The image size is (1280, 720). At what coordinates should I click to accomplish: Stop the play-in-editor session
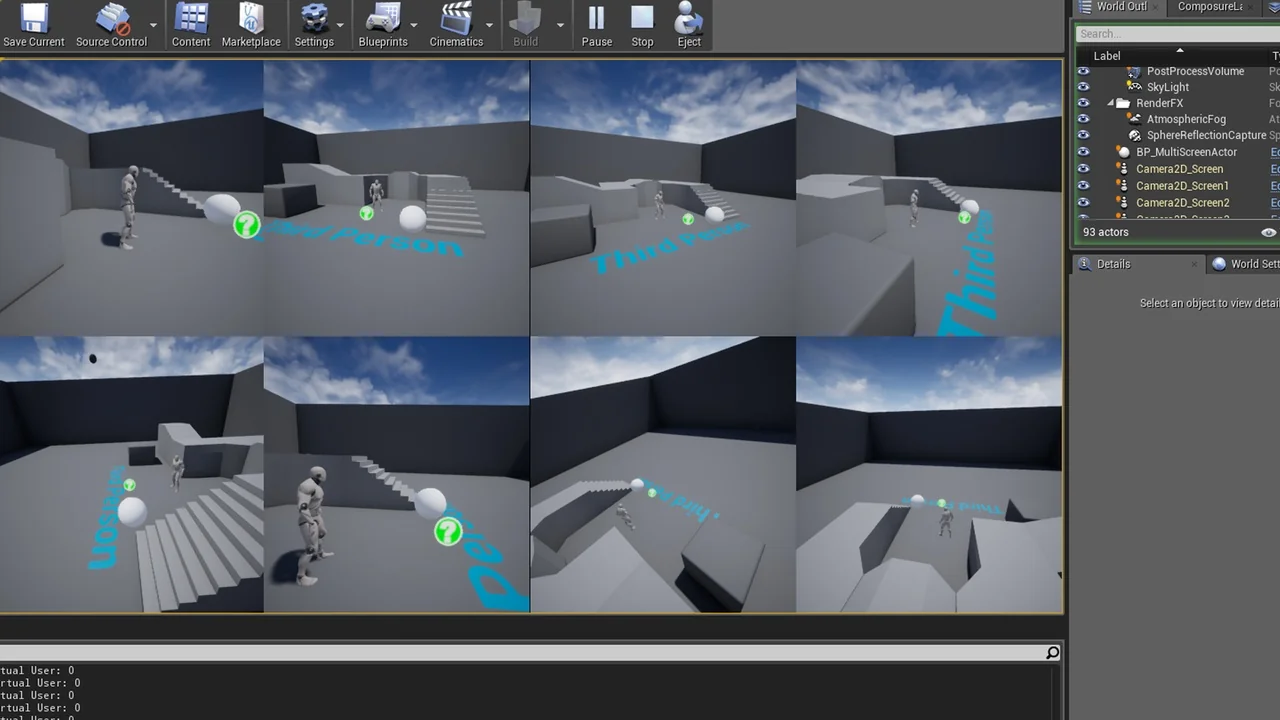click(x=642, y=20)
